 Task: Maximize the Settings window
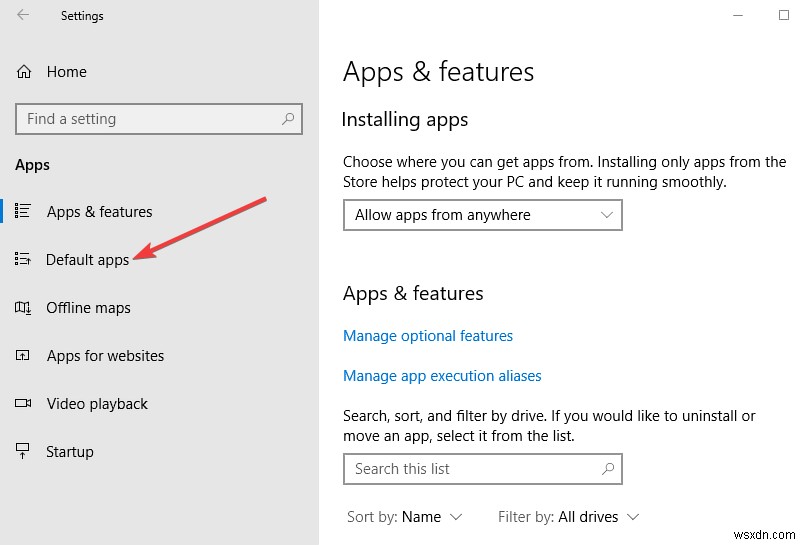pyautogui.click(x=783, y=15)
